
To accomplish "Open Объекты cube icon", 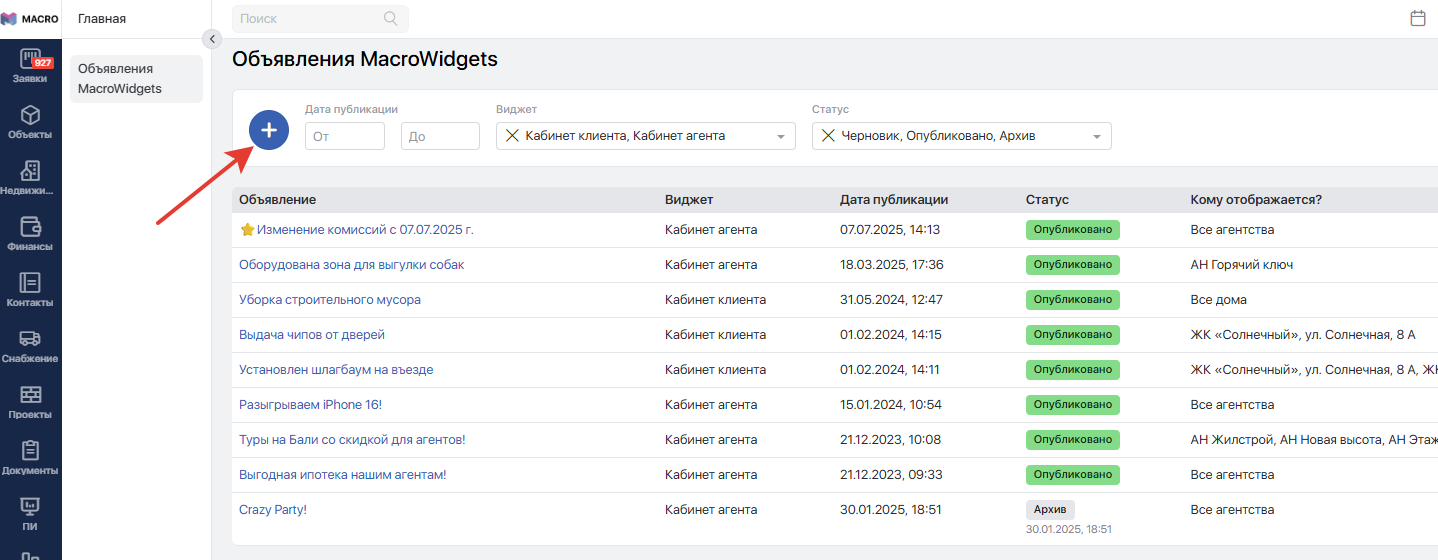I will (x=30, y=121).
